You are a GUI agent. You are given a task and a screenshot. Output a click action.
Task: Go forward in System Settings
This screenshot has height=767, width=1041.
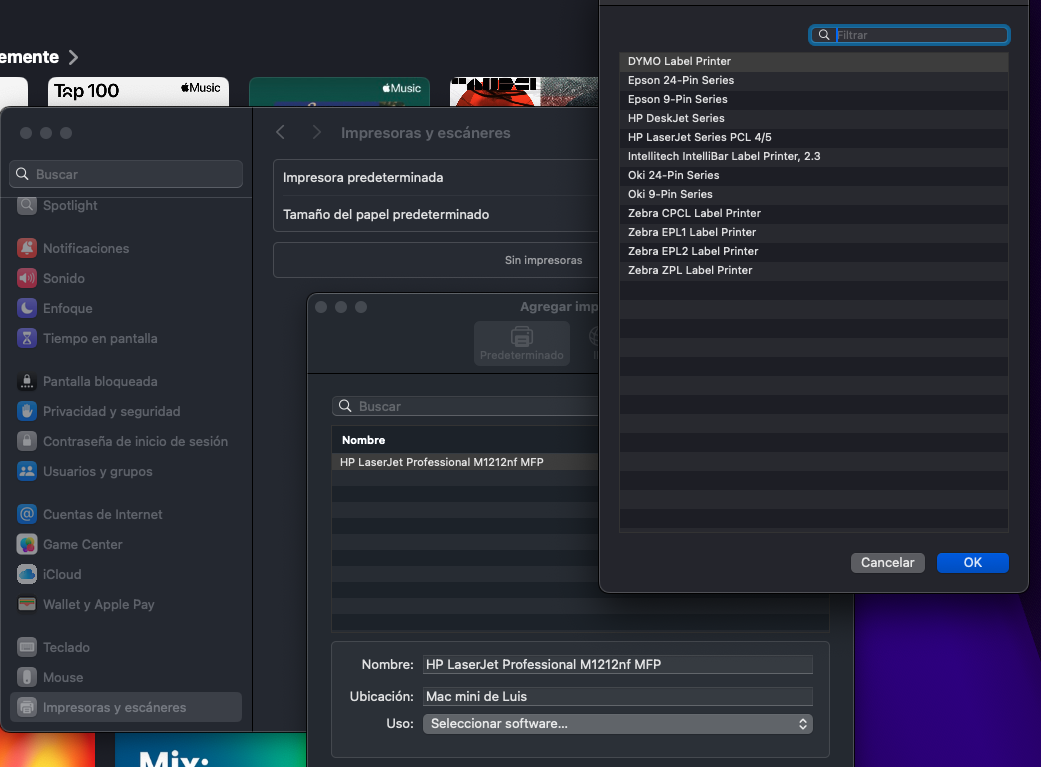(317, 132)
